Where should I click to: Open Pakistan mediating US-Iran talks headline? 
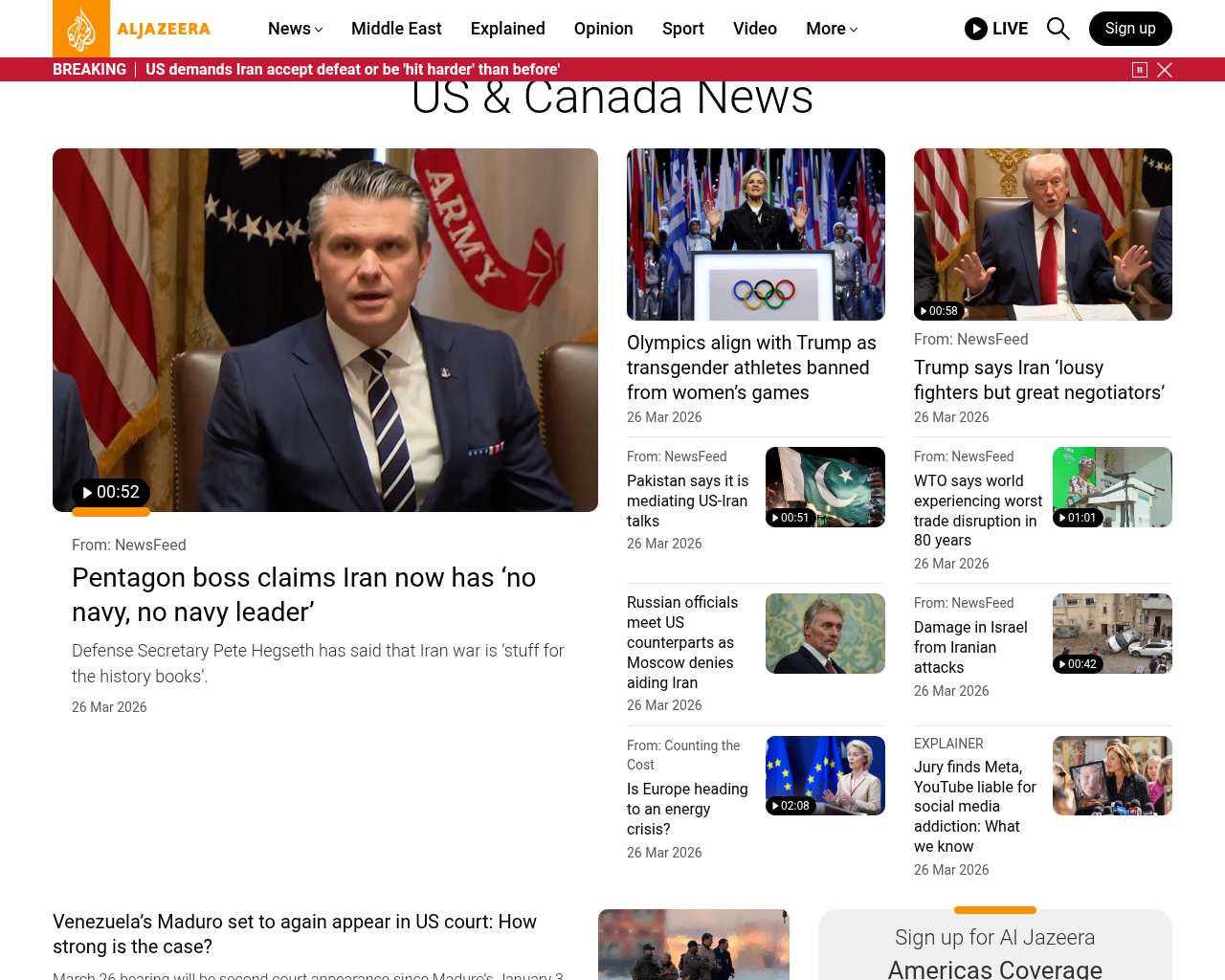pos(688,501)
